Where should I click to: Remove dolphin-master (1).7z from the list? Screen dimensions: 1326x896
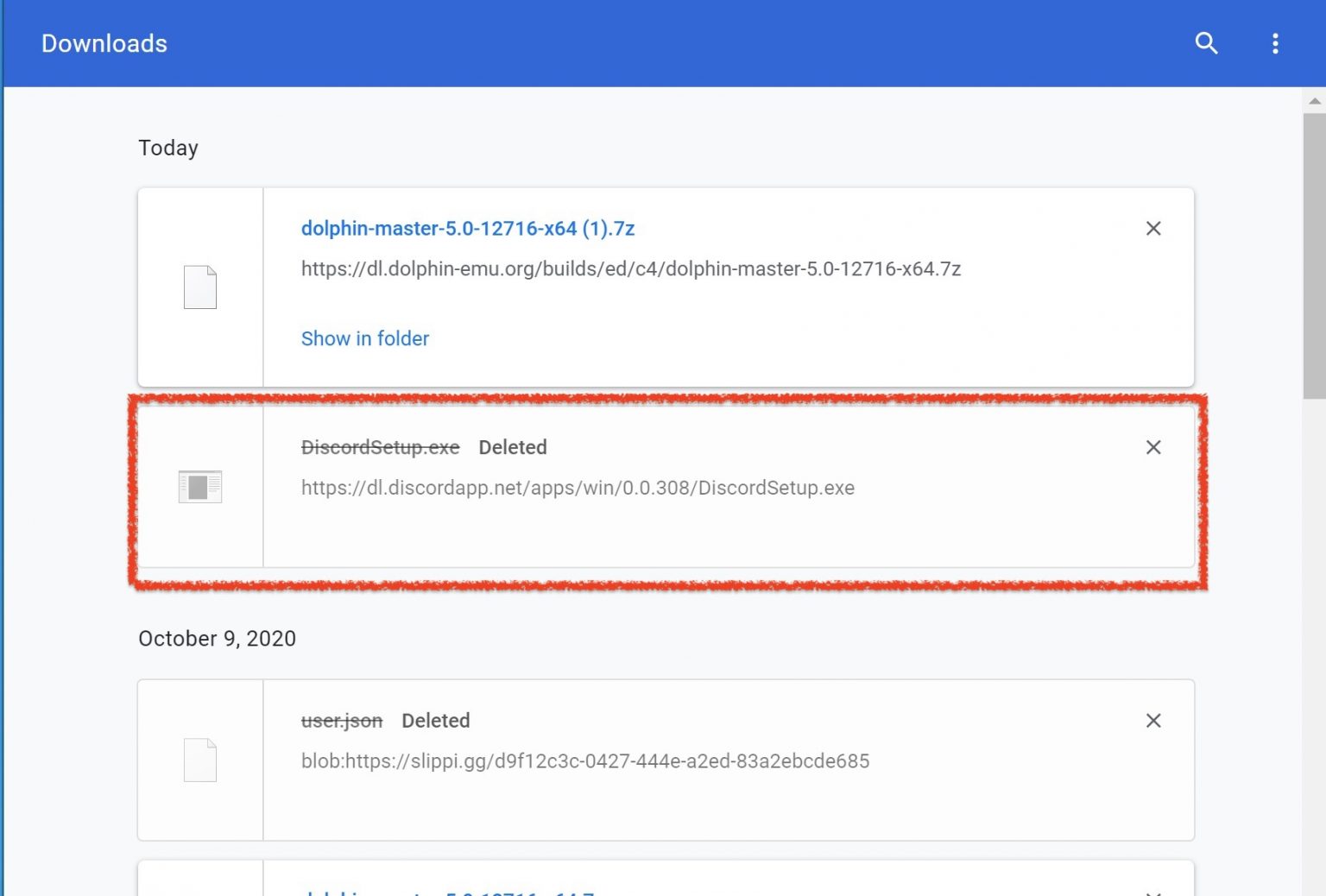(1152, 229)
